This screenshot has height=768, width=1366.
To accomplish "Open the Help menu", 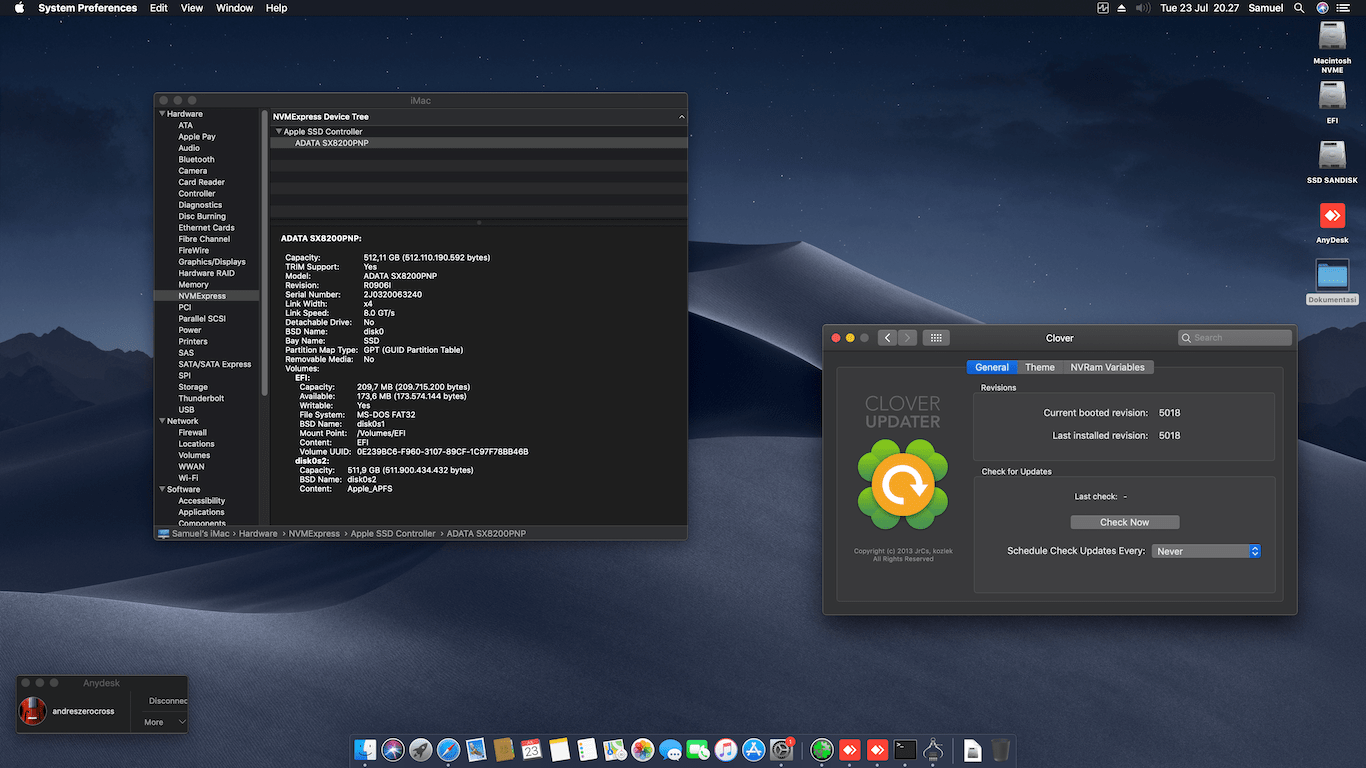I will pos(277,8).
